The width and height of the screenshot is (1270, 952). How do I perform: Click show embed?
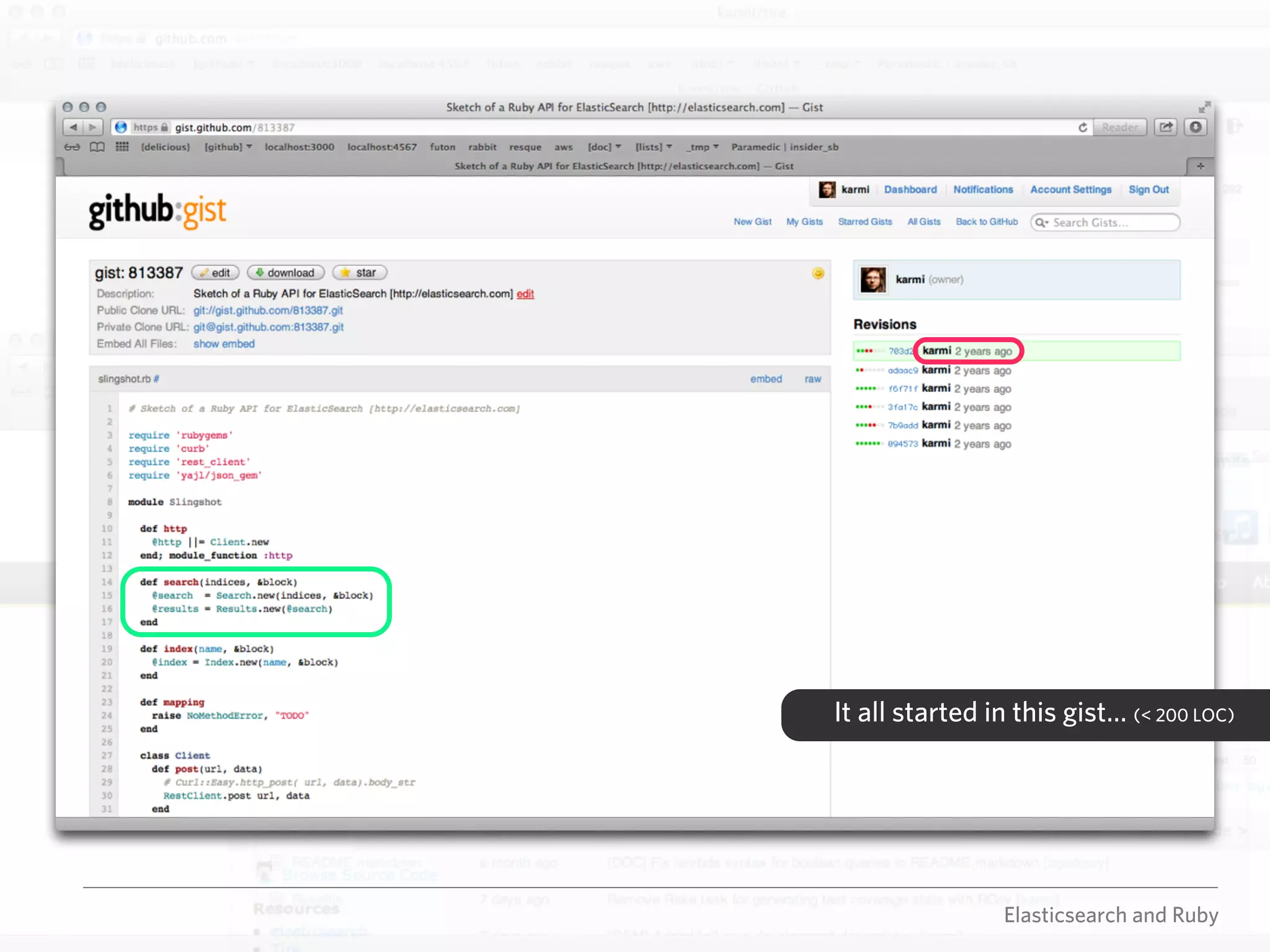point(224,344)
